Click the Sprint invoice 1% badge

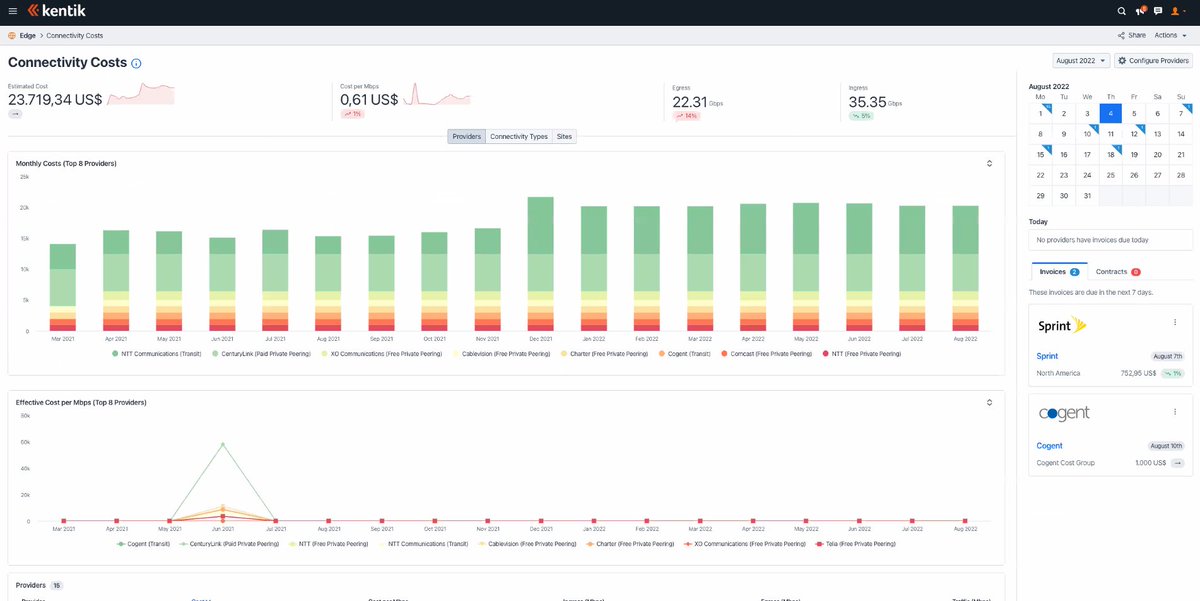[x=1173, y=373]
